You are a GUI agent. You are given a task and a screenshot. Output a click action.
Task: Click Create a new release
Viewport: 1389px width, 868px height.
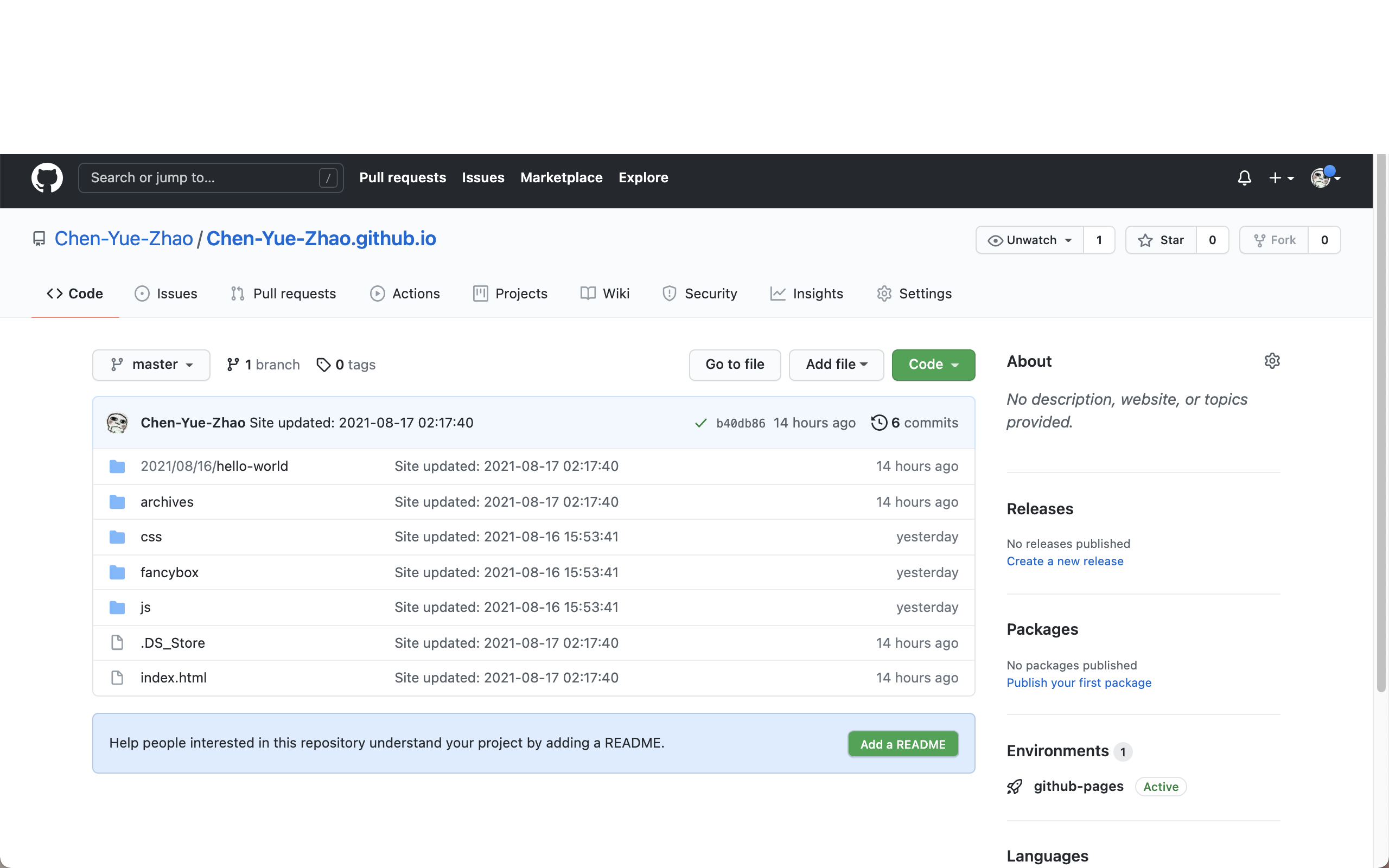[x=1065, y=561]
